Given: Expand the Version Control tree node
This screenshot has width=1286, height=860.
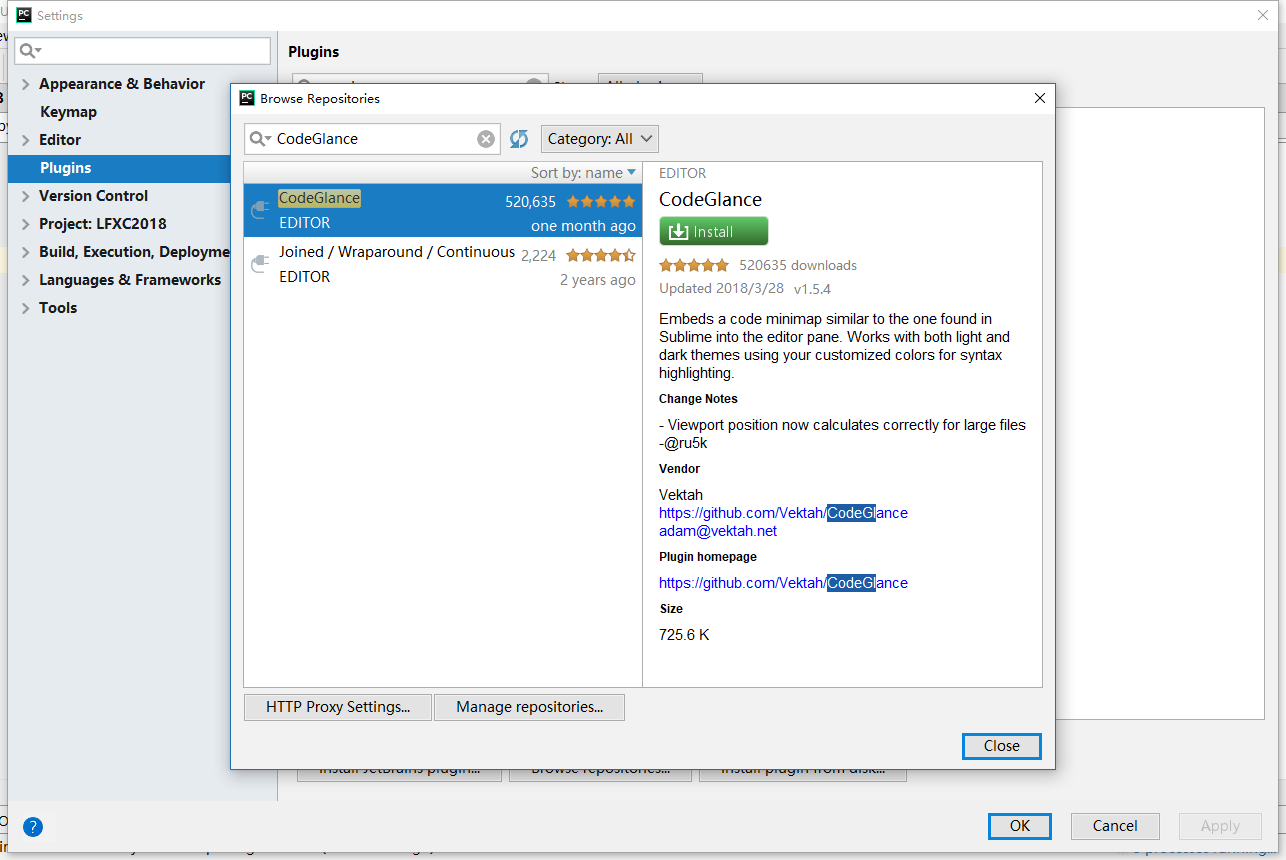Looking at the screenshot, I should pos(26,196).
